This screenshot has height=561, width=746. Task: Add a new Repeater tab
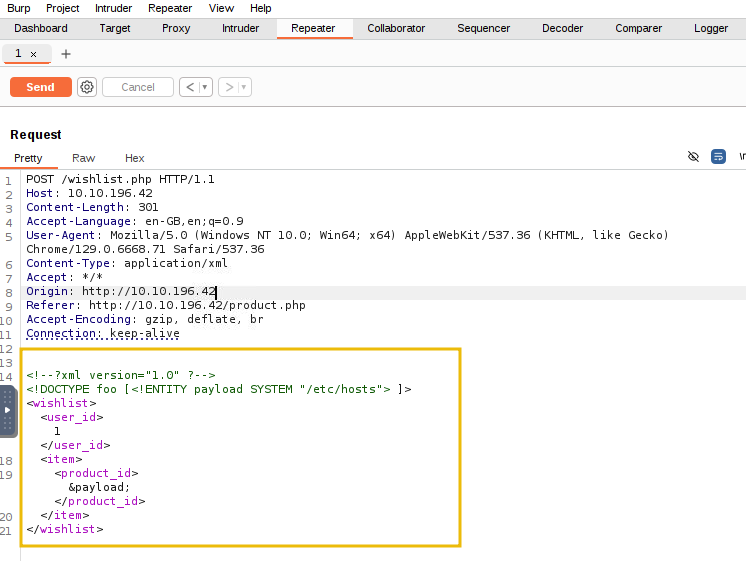[x=66, y=54]
